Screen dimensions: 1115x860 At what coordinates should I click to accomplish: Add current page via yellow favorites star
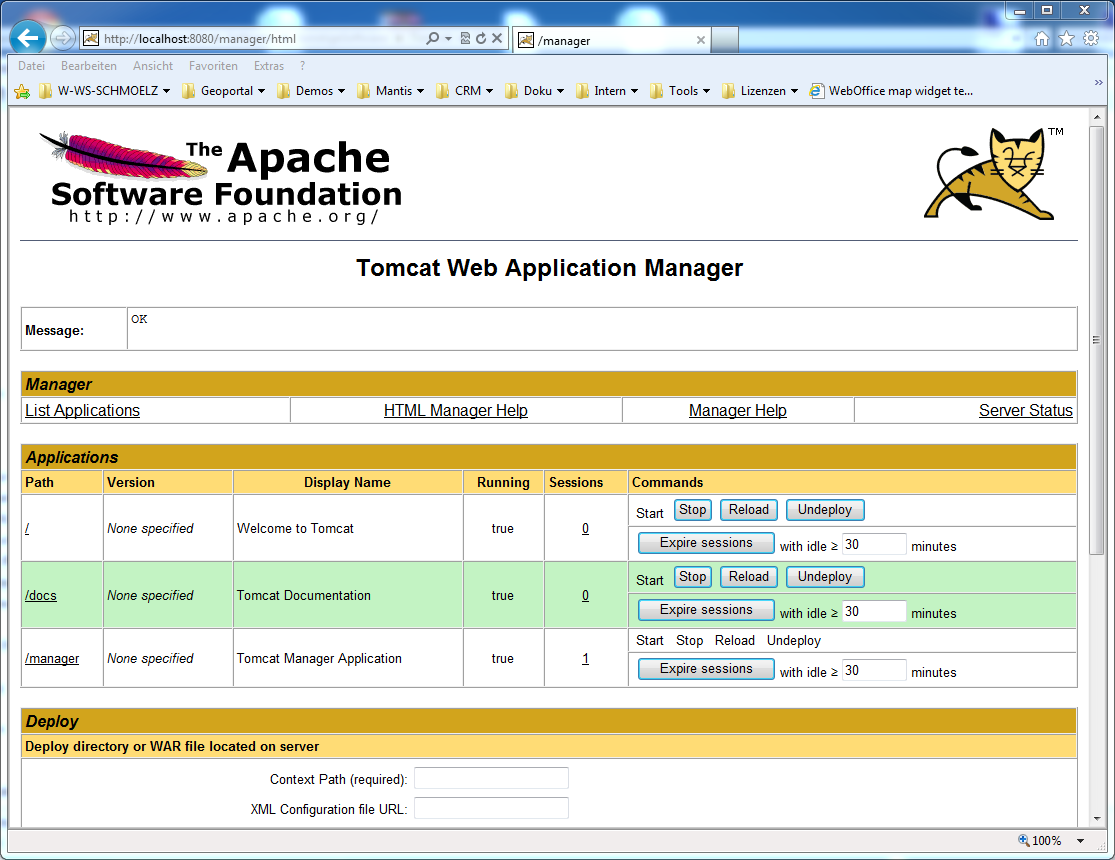21,90
